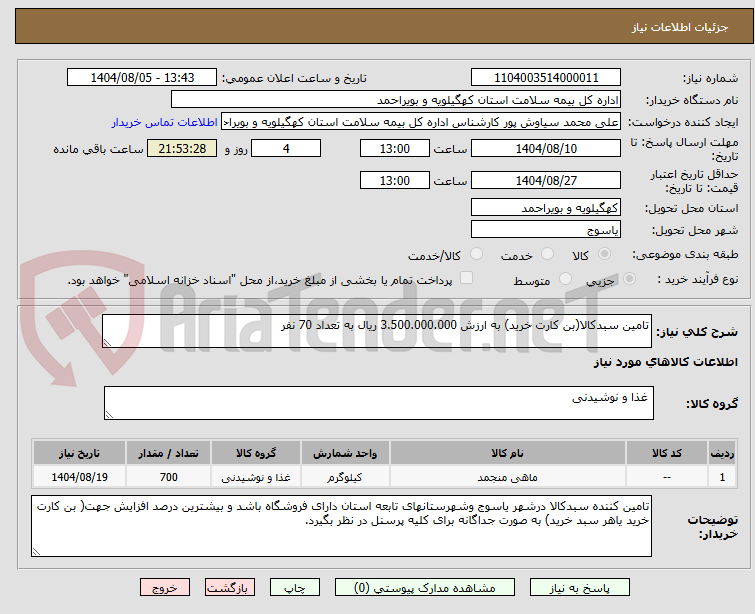Click the quantity cell 700

point(168,477)
